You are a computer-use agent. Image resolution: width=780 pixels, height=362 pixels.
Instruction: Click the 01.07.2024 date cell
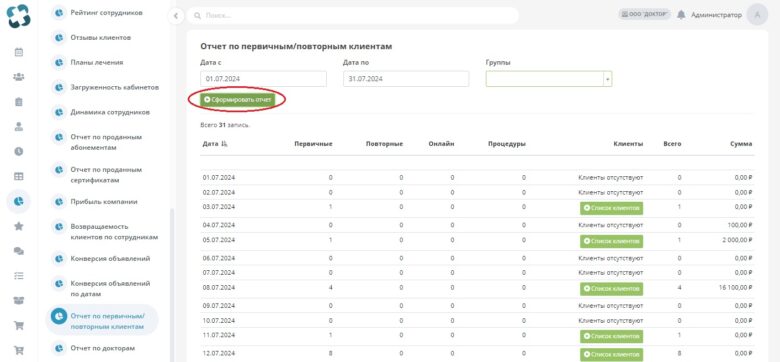pos(218,178)
